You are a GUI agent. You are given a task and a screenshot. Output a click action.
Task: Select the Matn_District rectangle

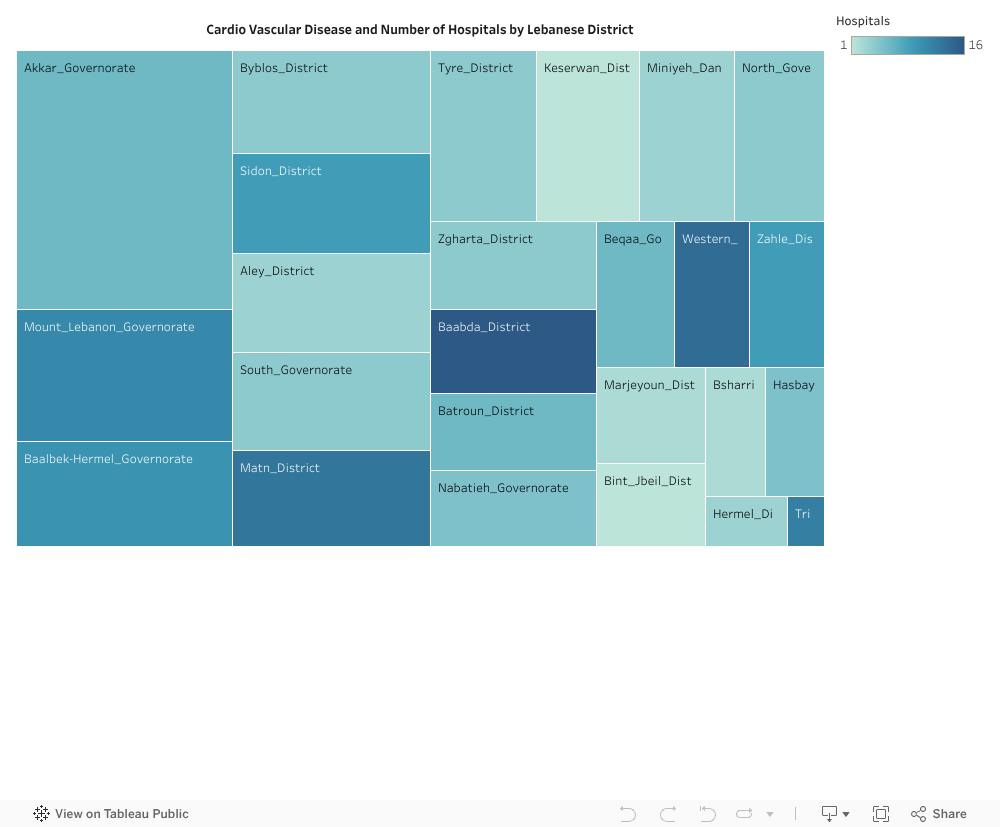pos(331,498)
